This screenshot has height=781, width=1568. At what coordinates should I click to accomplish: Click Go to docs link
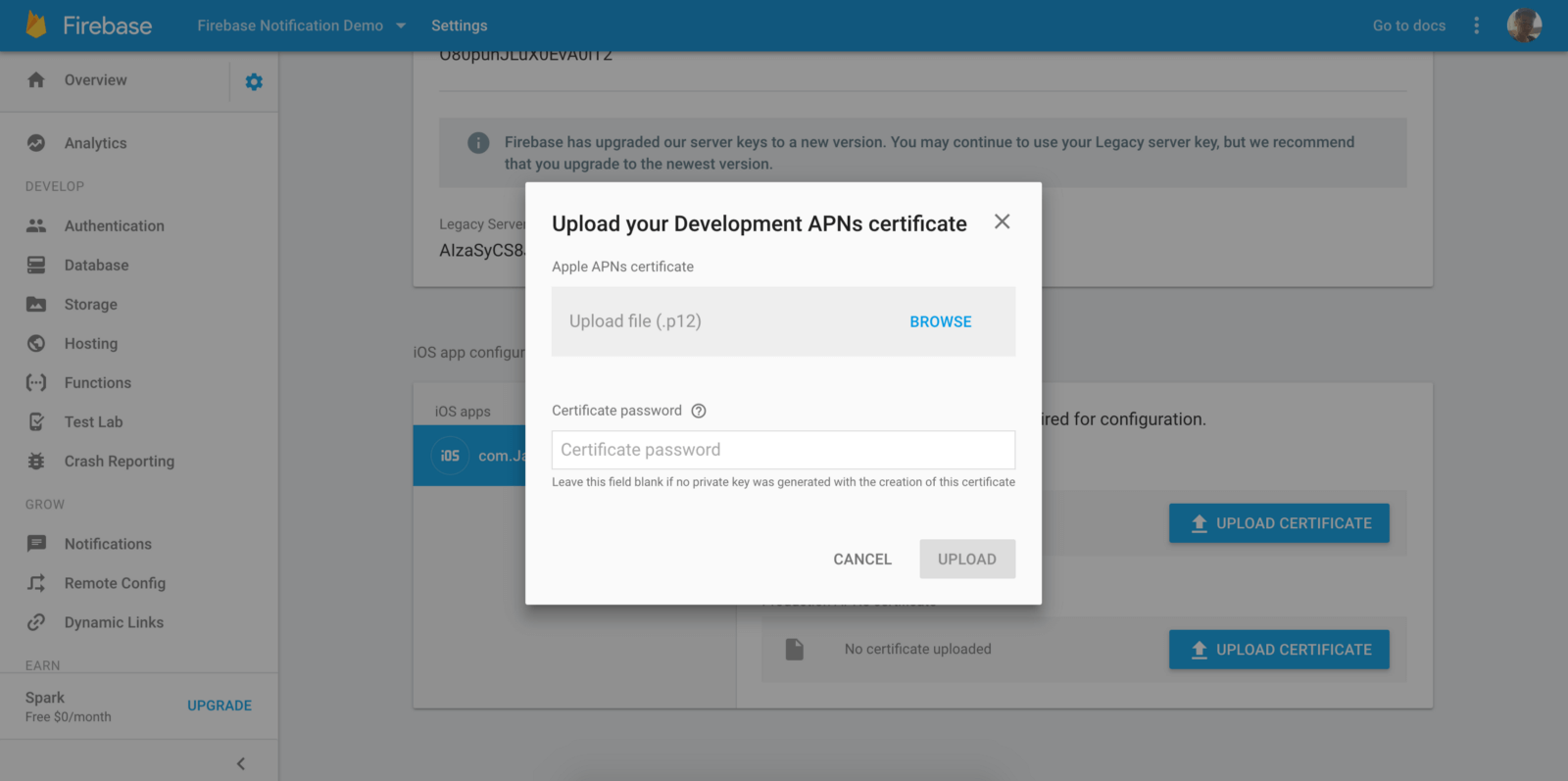point(1409,25)
